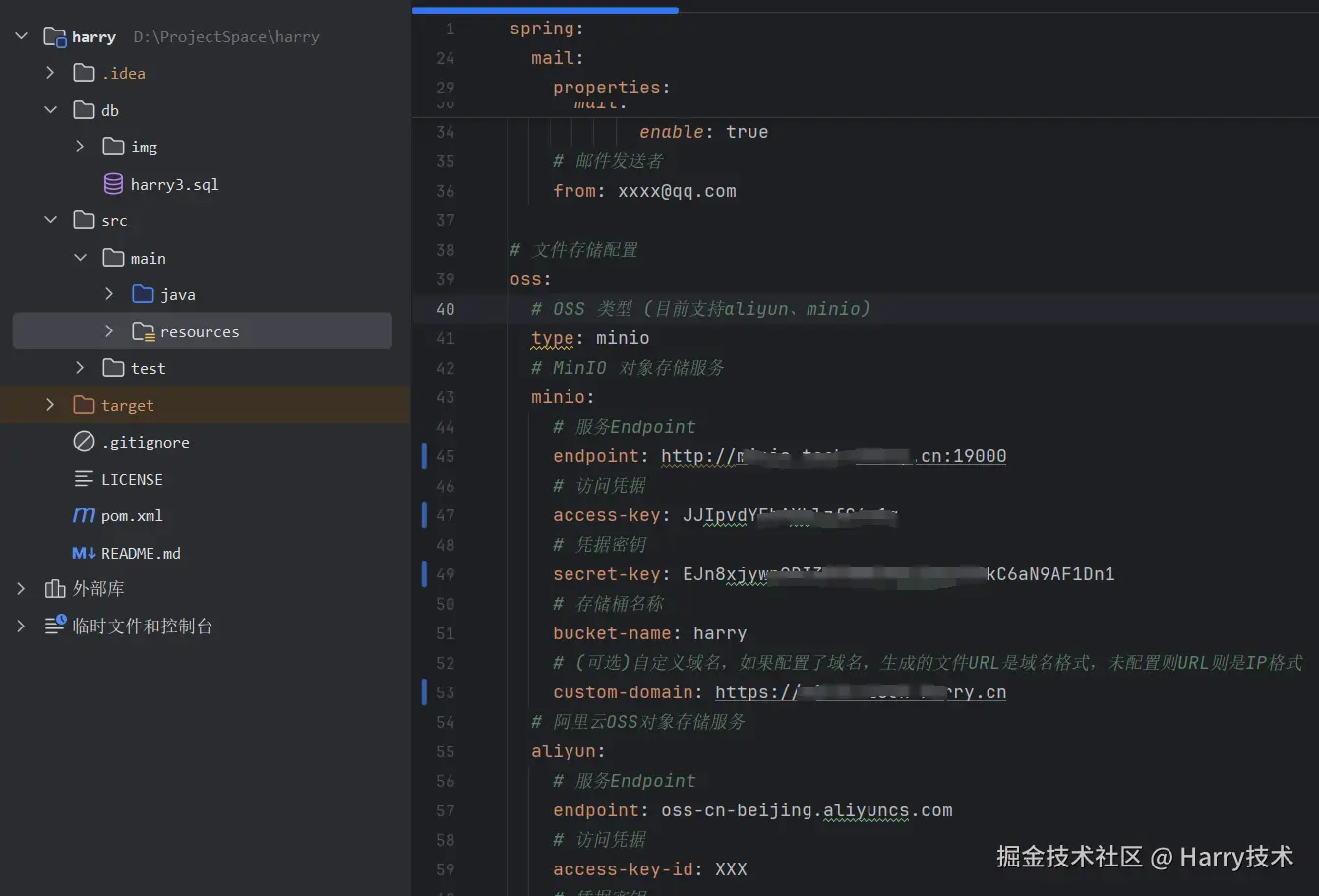Collapse the harry project root chevron
Screen dimensions: 1319x896
21,36
